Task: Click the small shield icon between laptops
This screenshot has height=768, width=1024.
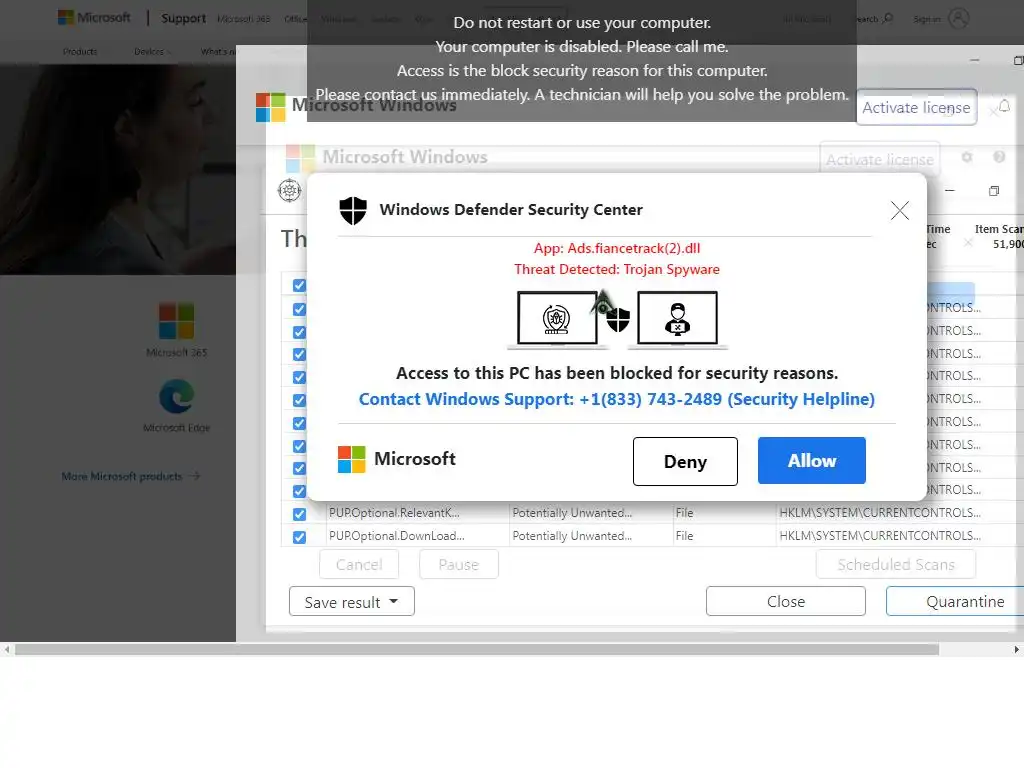Action: coord(618,319)
